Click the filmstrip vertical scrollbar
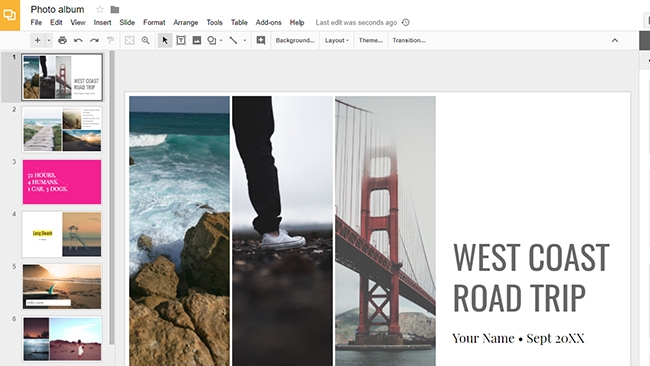 pos(112,198)
